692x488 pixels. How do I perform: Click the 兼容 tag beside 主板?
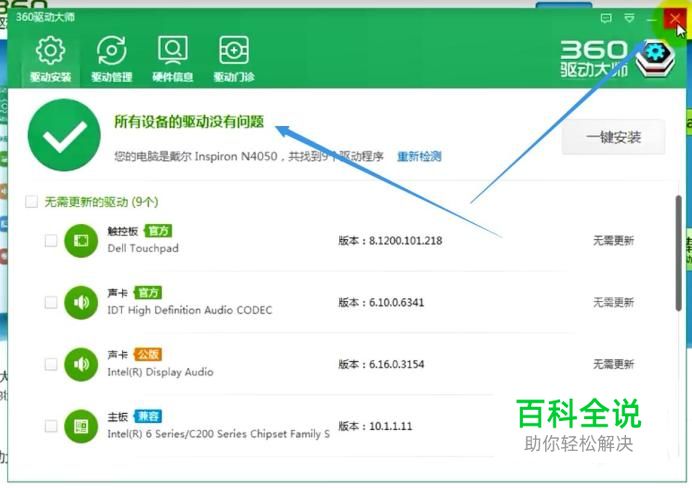tap(148, 416)
